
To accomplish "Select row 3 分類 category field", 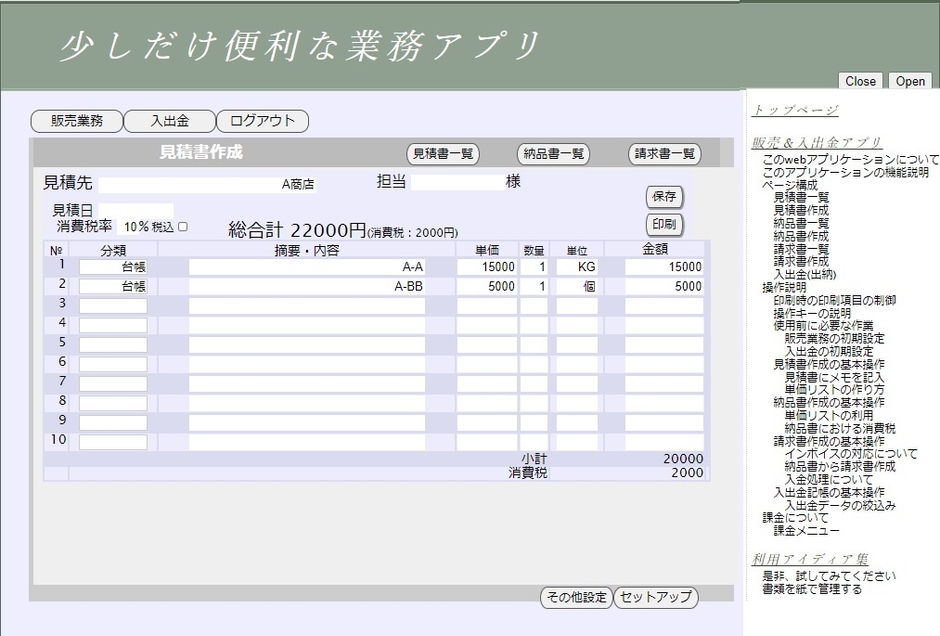I will [x=113, y=305].
